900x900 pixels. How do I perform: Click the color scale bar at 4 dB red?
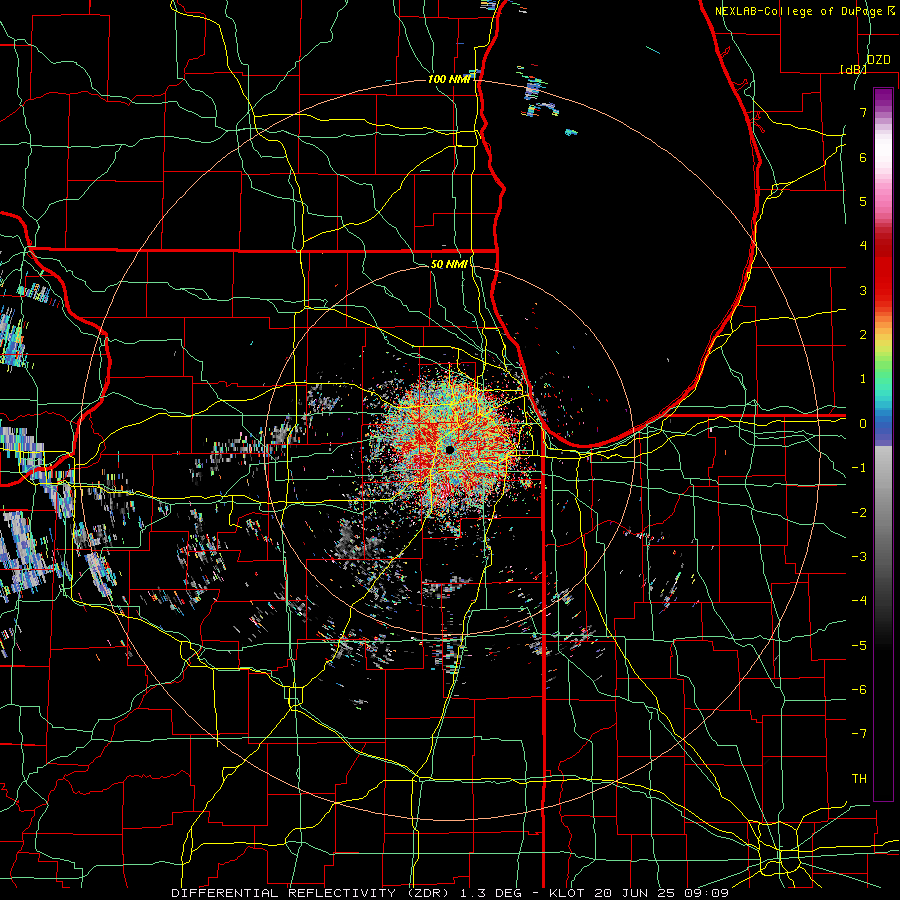883,246
